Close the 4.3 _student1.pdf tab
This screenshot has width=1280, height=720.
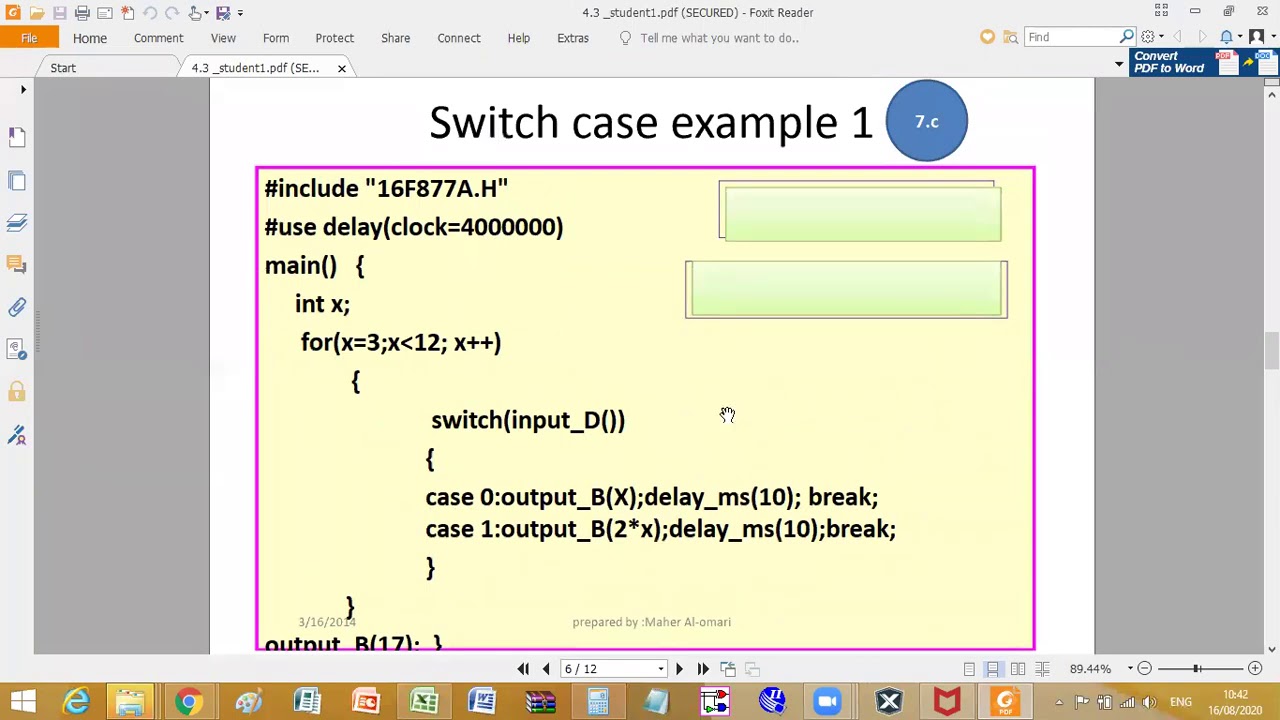coord(341,68)
